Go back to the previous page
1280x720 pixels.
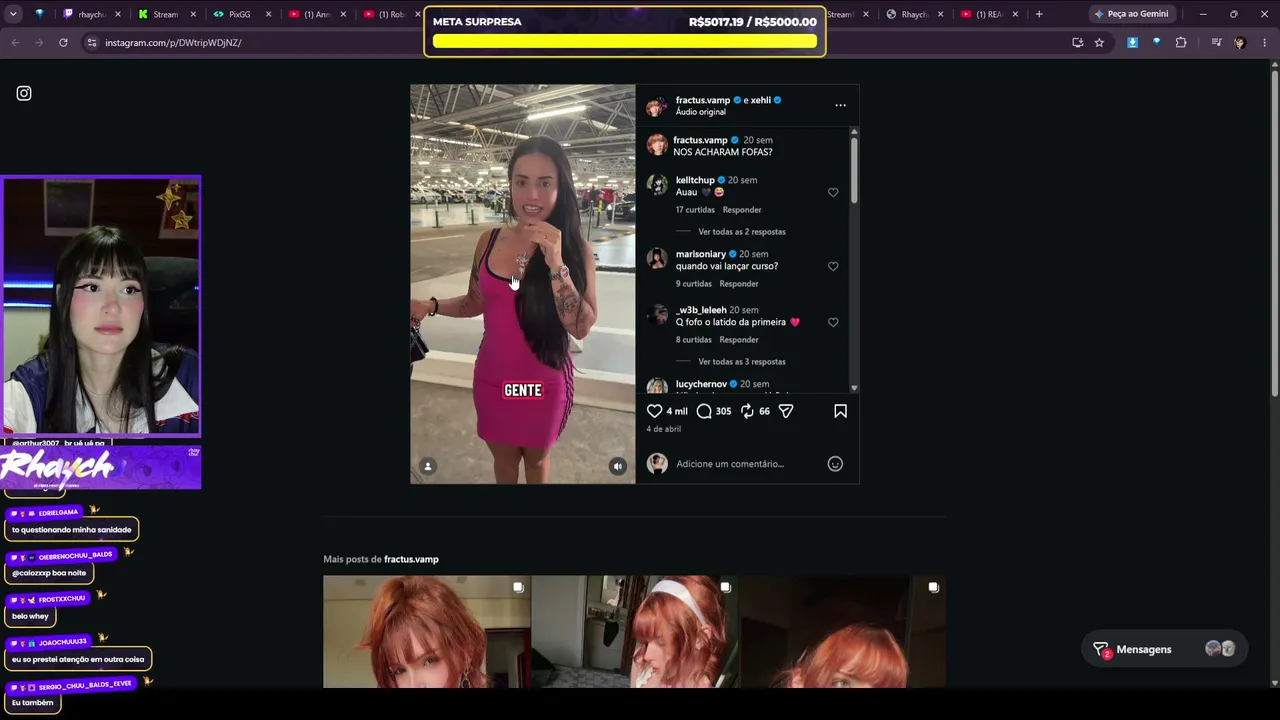point(15,42)
